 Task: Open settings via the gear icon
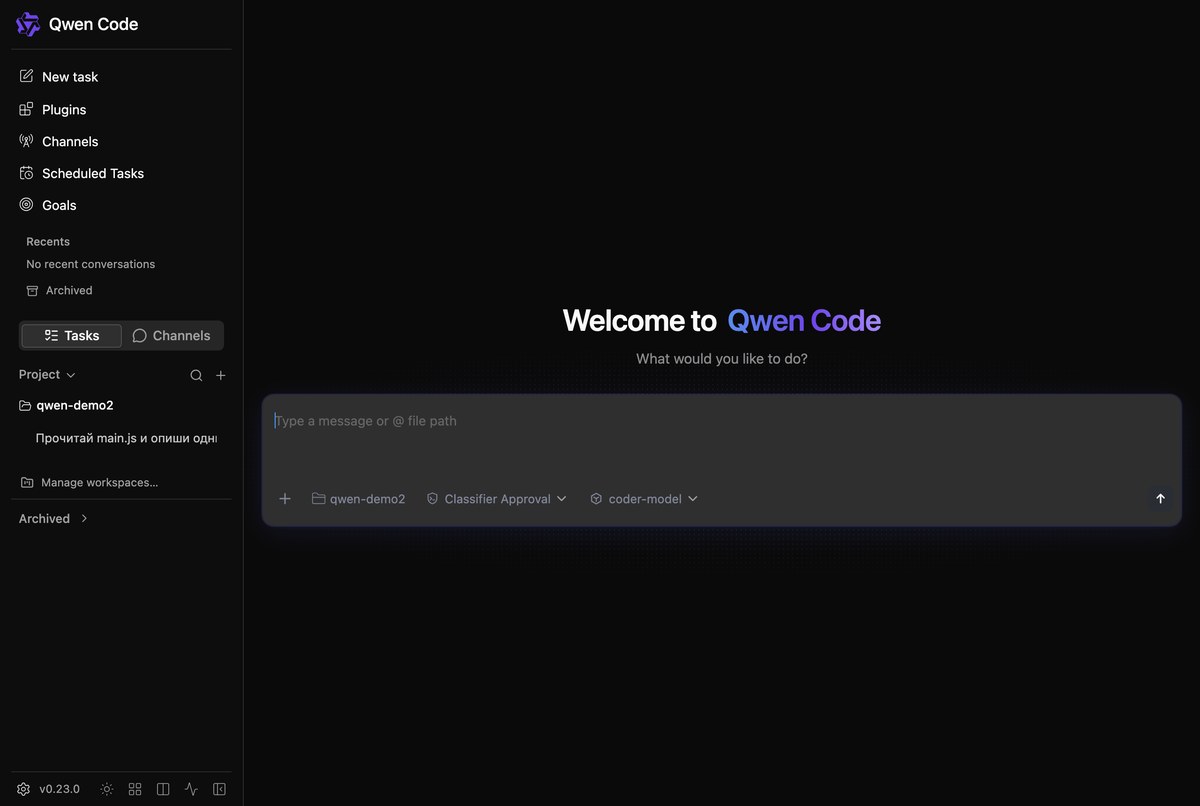(24, 789)
